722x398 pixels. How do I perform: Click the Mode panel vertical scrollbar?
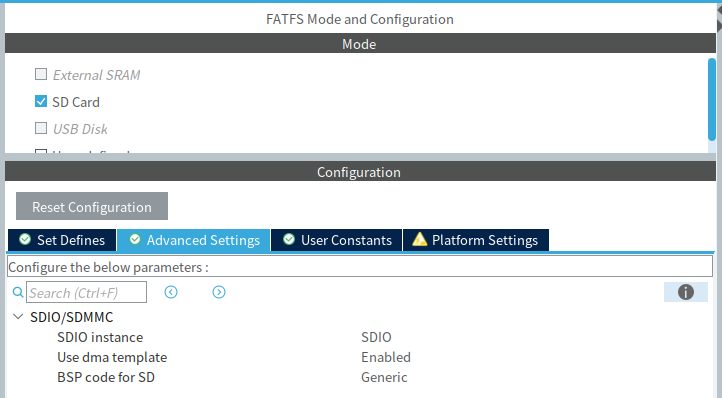pyautogui.click(x=712, y=100)
